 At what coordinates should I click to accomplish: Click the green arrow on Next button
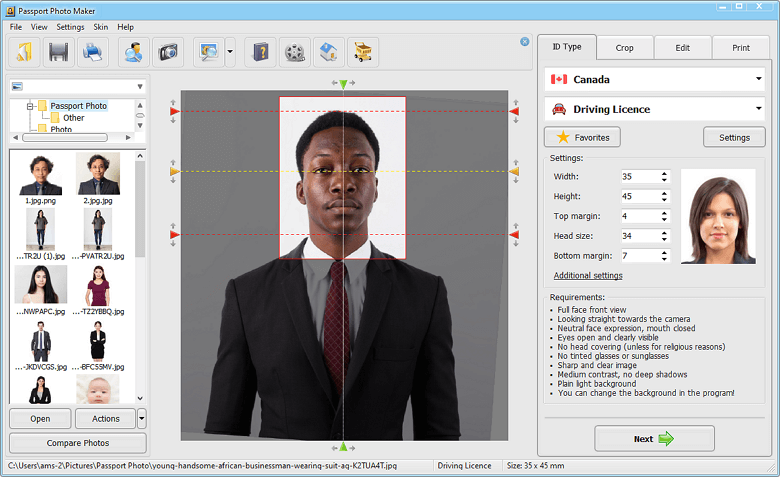click(666, 439)
